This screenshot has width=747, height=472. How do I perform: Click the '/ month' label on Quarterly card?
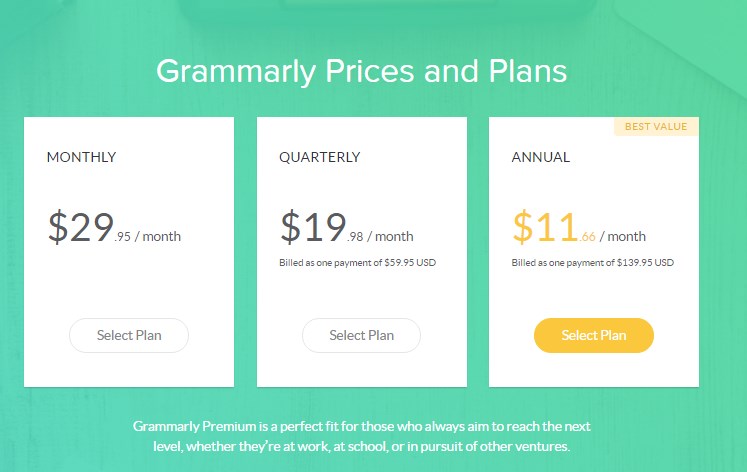(x=390, y=236)
